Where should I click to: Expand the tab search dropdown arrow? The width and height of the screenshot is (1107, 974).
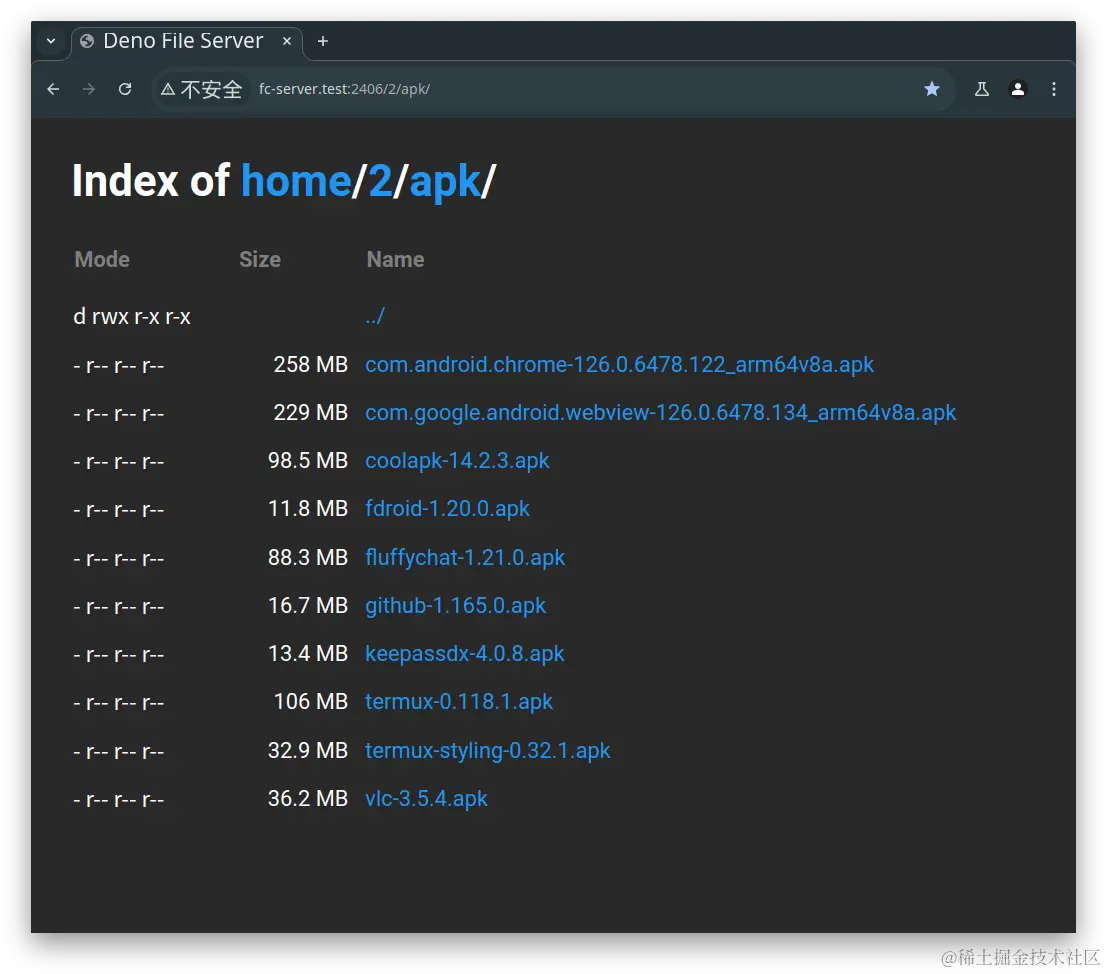51,41
